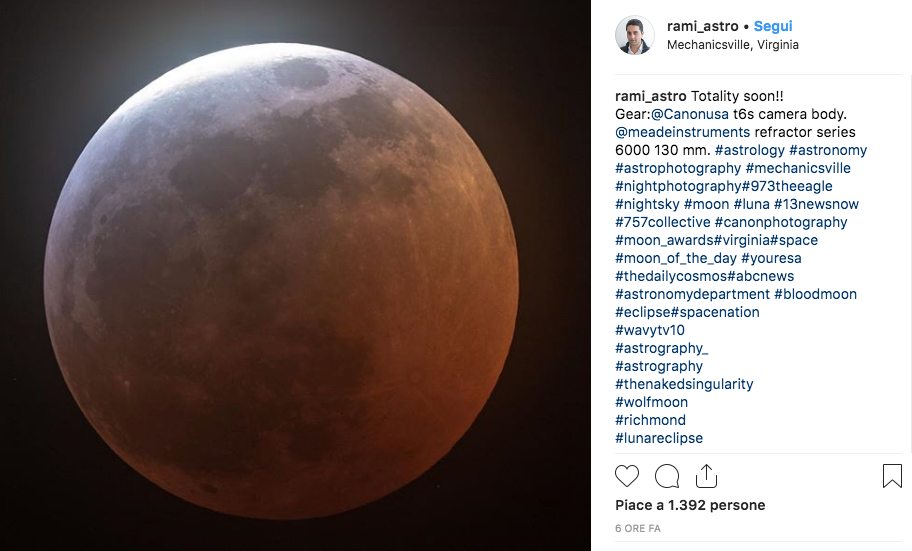Open the rami_astro username in header
Viewport: 912px width, 551px height.
pos(702,26)
